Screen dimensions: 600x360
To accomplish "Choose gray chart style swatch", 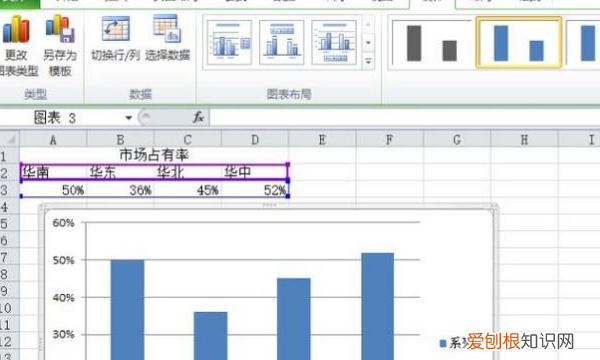I will (x=432, y=42).
